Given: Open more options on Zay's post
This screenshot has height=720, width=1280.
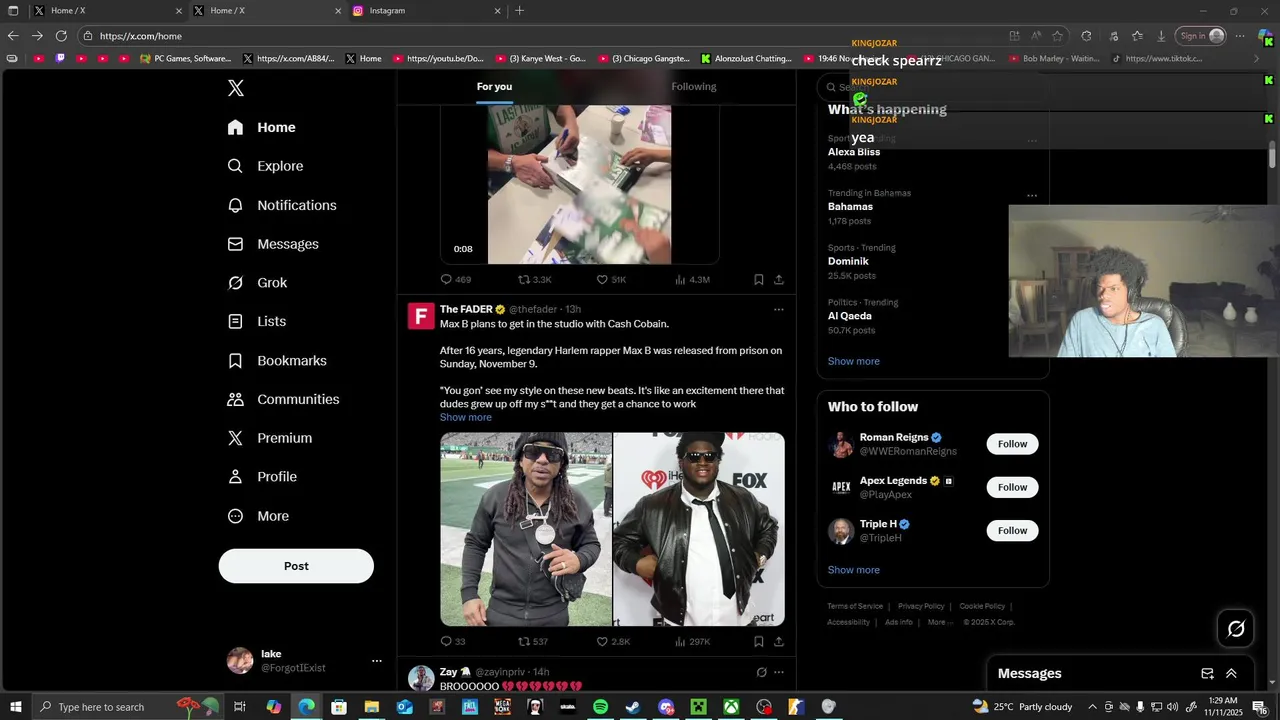Looking at the screenshot, I should 779,672.
